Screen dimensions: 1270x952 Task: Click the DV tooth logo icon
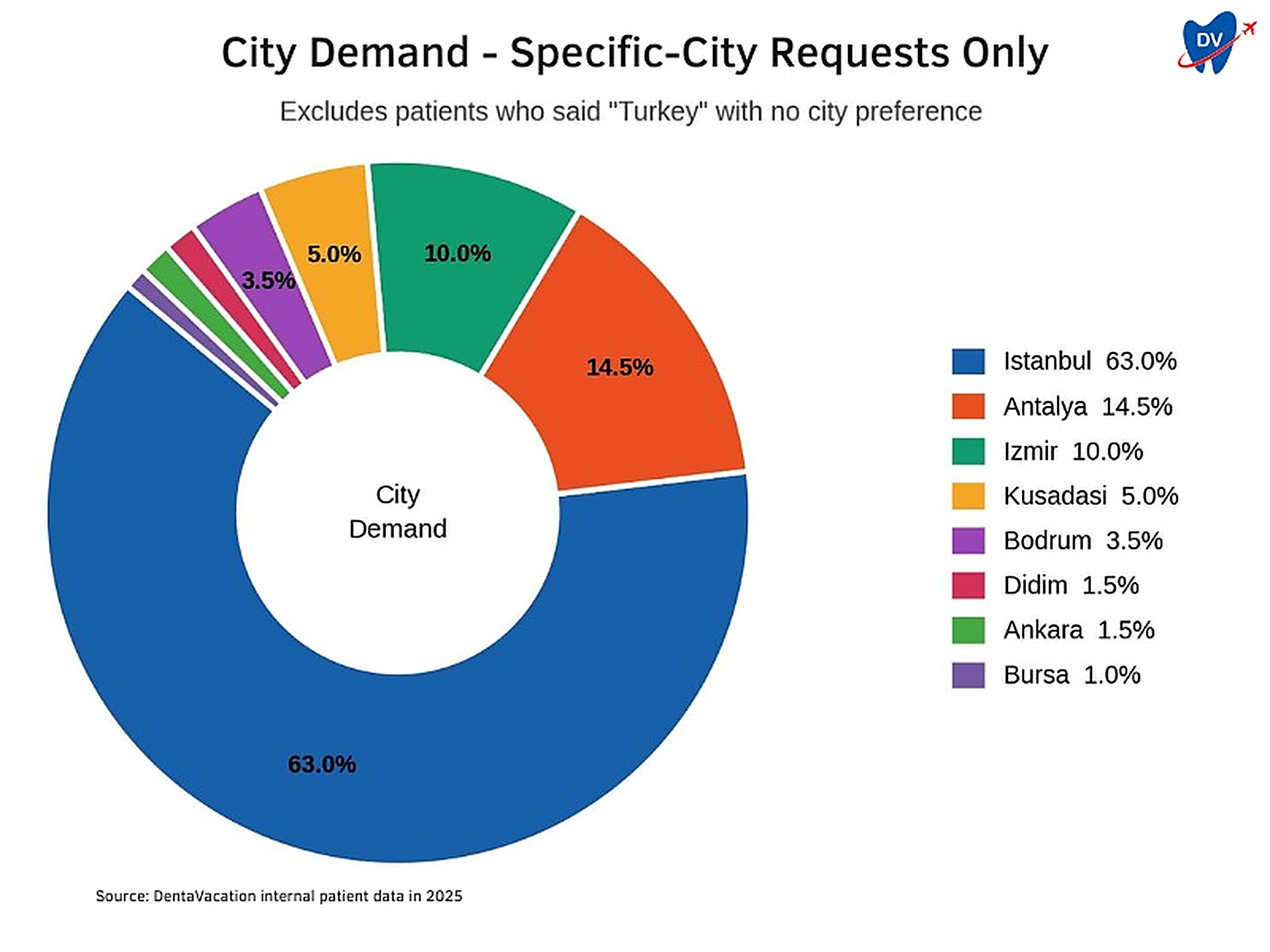pyautogui.click(x=1216, y=42)
